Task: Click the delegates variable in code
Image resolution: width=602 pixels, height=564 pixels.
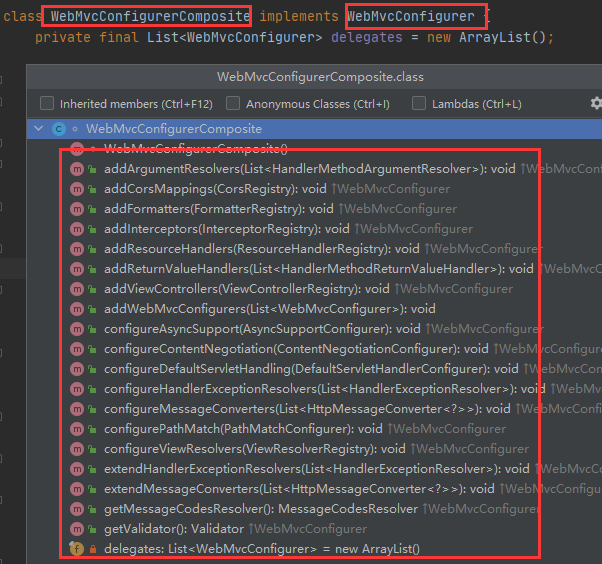Action: pos(367,37)
